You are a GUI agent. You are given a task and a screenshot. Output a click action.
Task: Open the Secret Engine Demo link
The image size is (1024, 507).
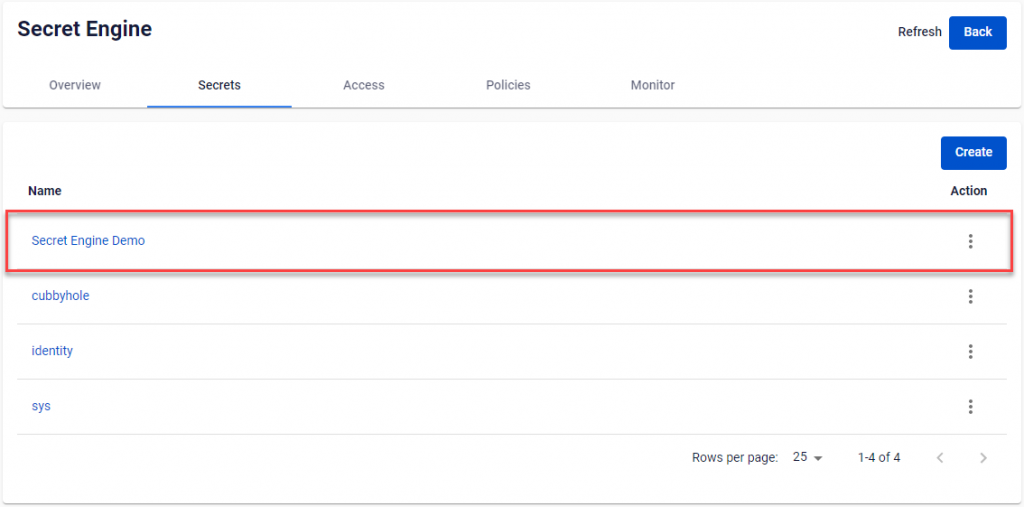click(x=88, y=241)
